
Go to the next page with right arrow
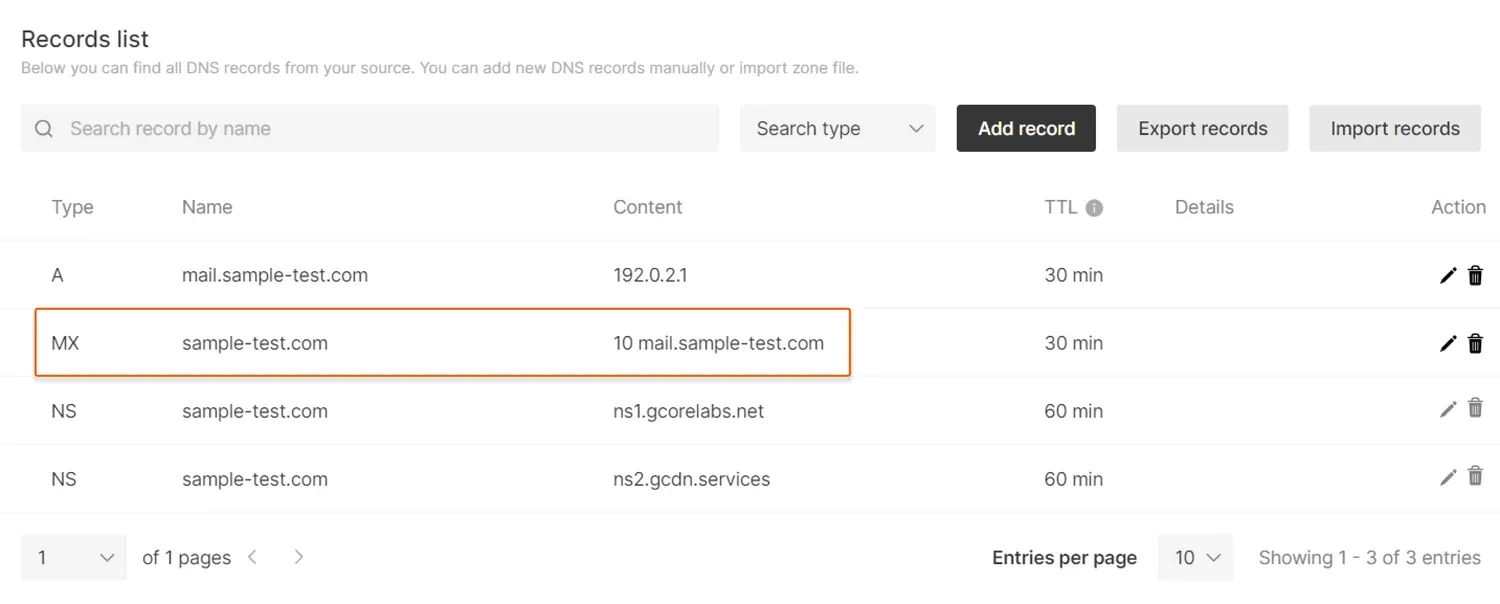coord(298,557)
